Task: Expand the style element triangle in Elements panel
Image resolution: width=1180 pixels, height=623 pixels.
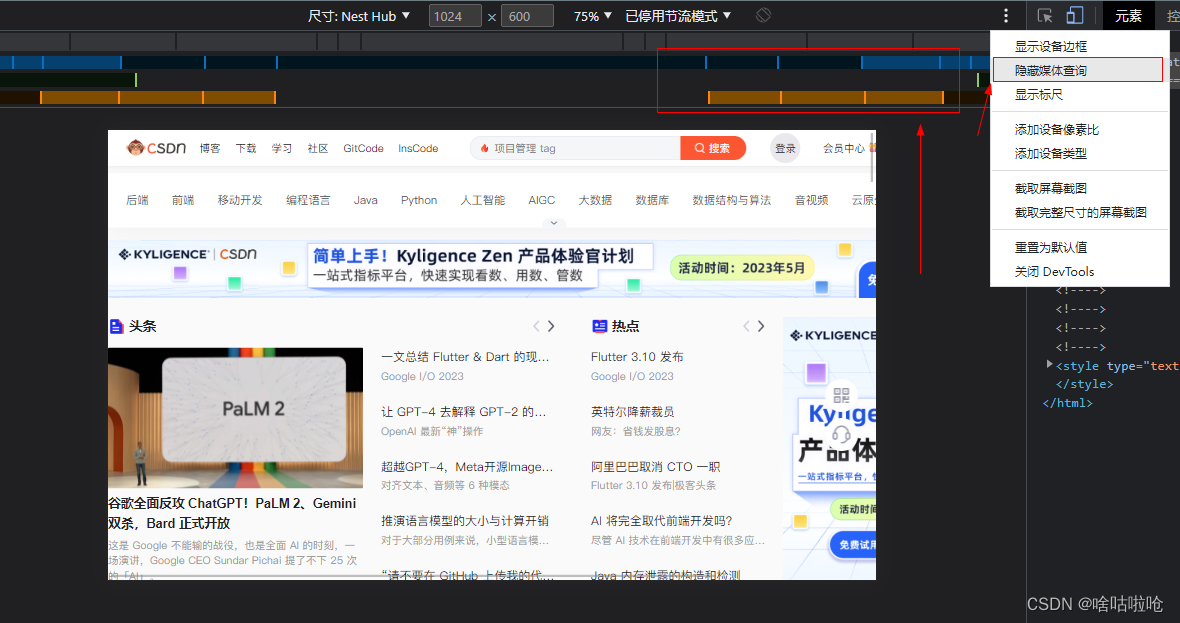Action: (x=1049, y=364)
